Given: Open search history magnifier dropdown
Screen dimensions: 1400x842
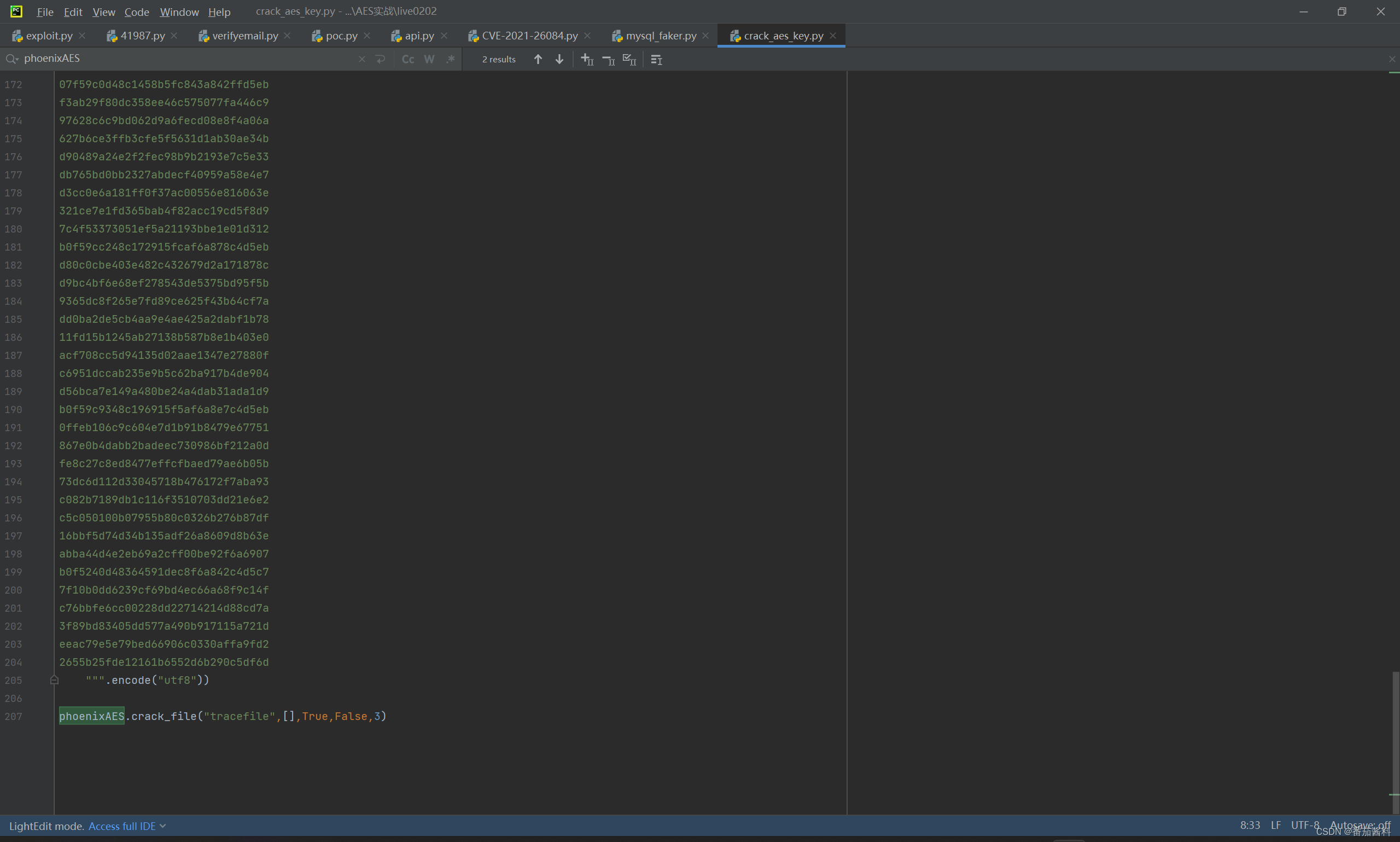Looking at the screenshot, I should pyautogui.click(x=12, y=59).
